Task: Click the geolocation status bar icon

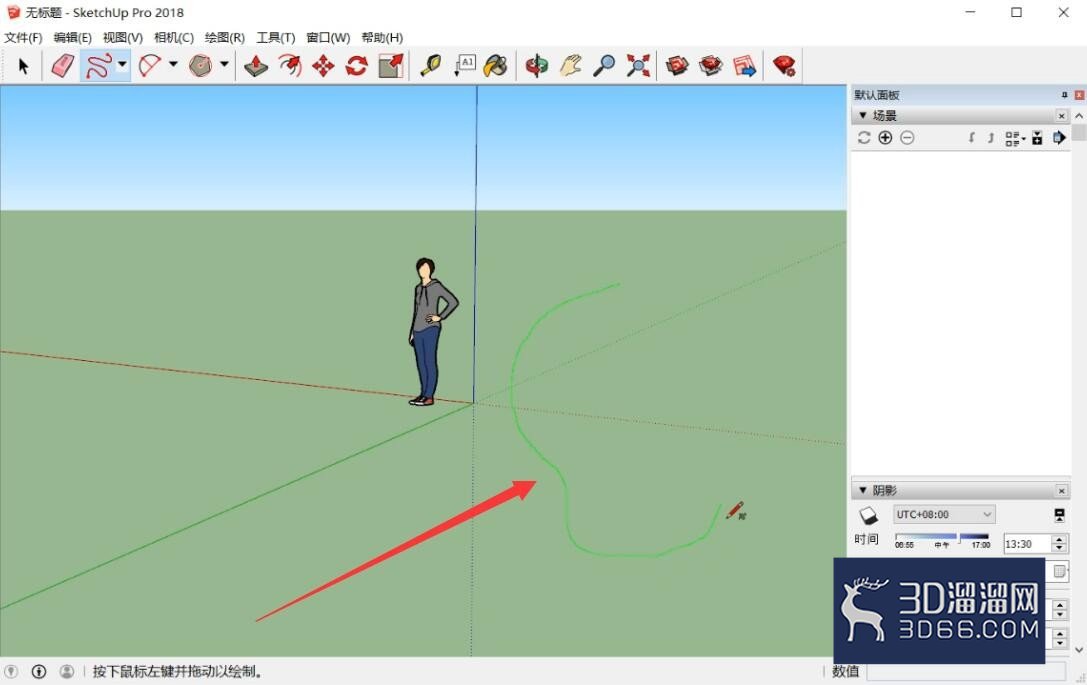Action: click(10, 671)
